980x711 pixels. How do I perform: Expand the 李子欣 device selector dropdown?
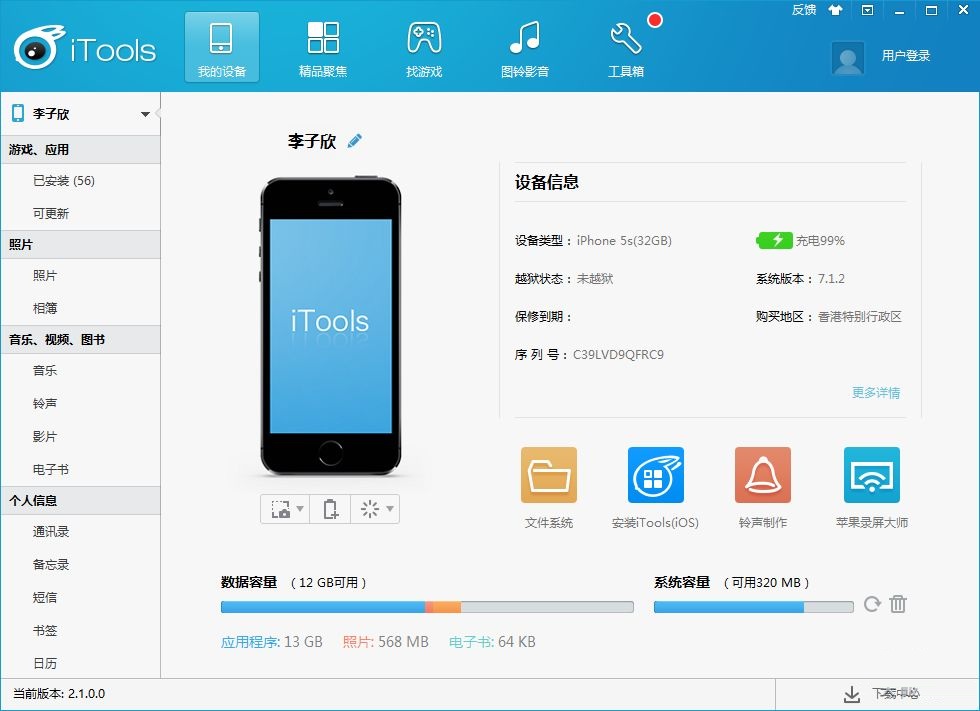coord(145,114)
